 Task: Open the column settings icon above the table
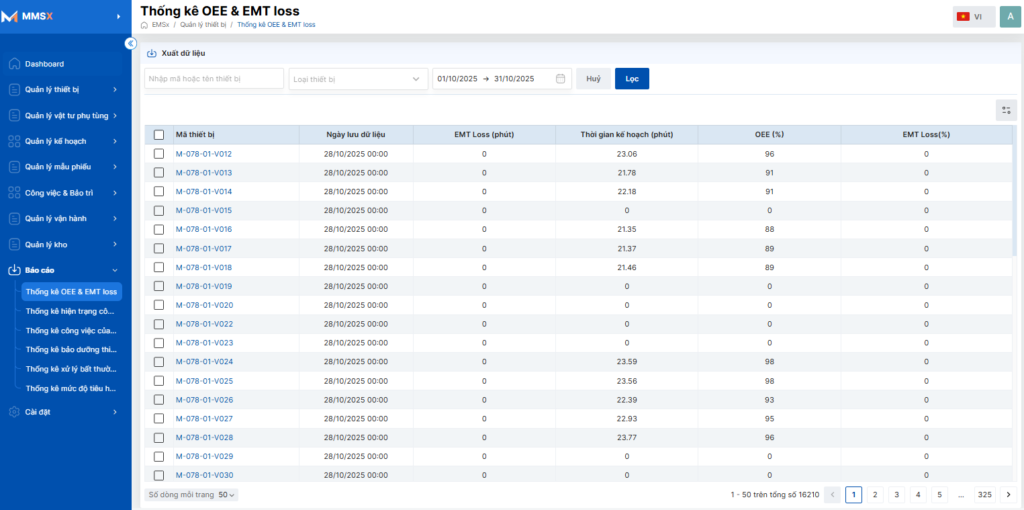(1006, 110)
